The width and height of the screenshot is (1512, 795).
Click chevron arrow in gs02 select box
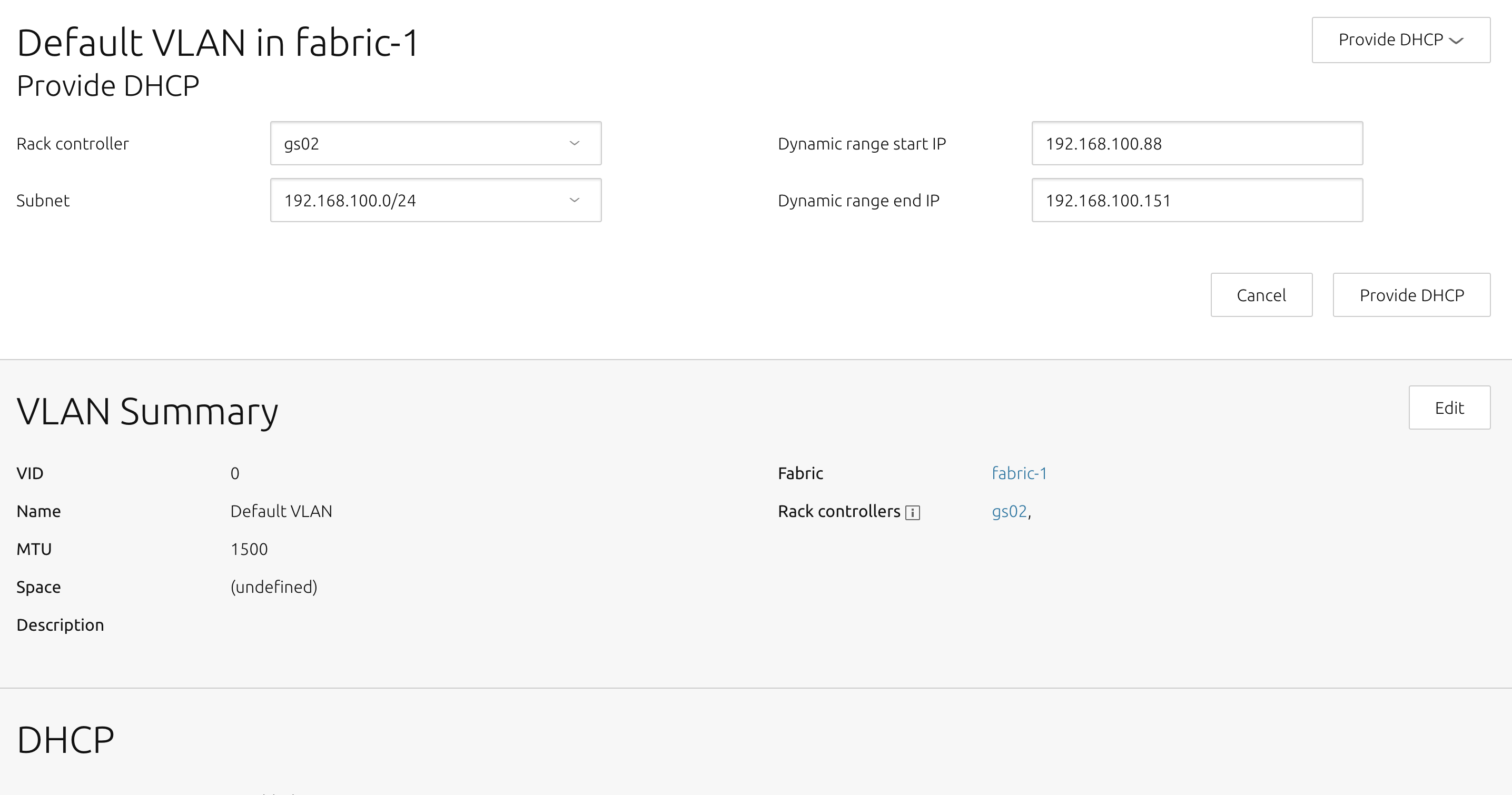click(574, 143)
